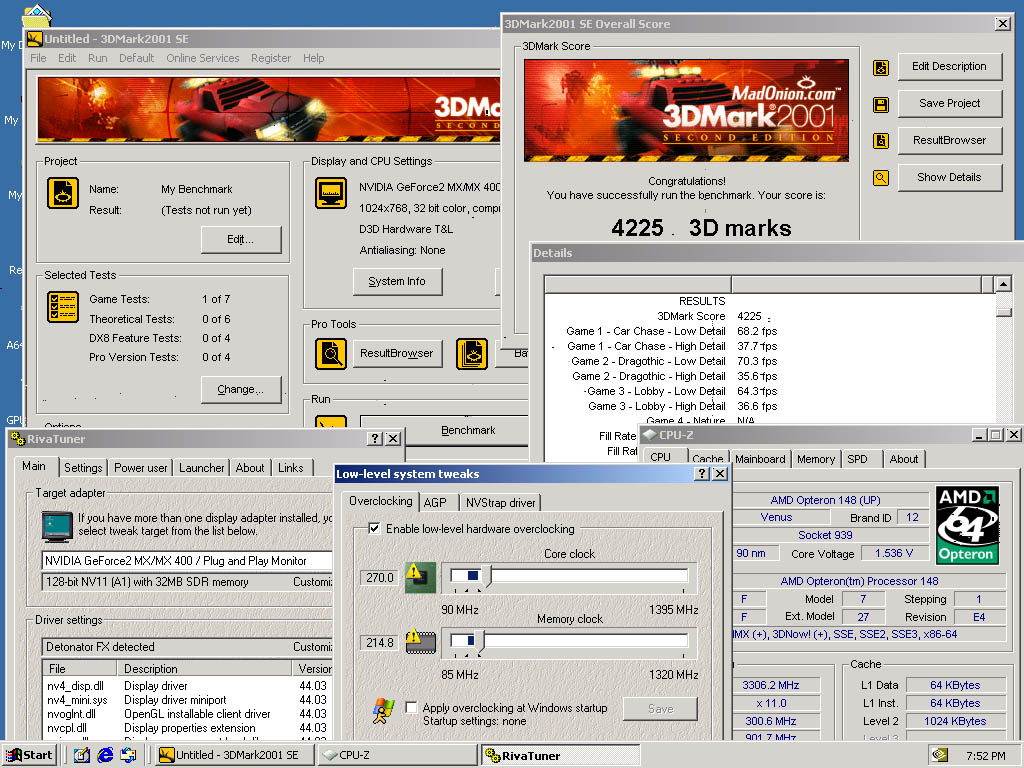
Task: Switch to RivaTuner Launcher tab
Action: [201, 468]
